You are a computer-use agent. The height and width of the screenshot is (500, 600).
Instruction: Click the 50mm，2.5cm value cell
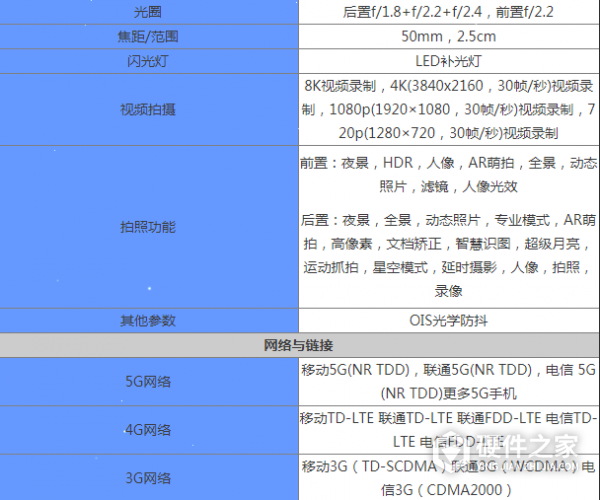(448, 37)
